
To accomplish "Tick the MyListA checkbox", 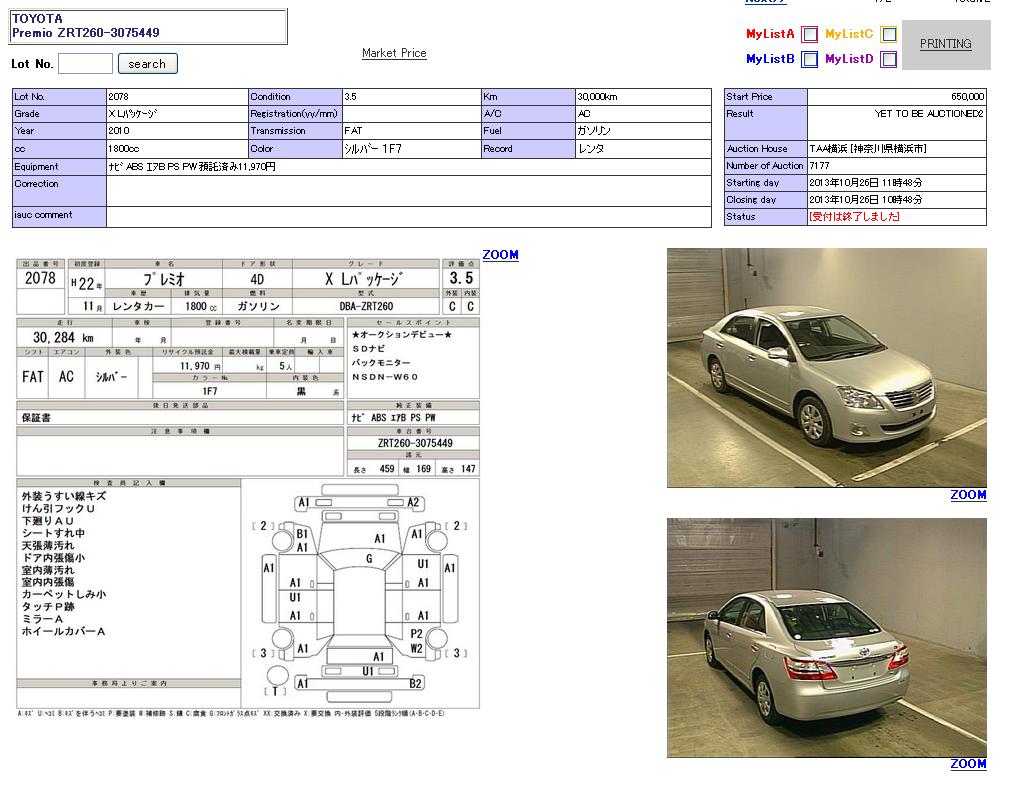I will coord(810,34).
